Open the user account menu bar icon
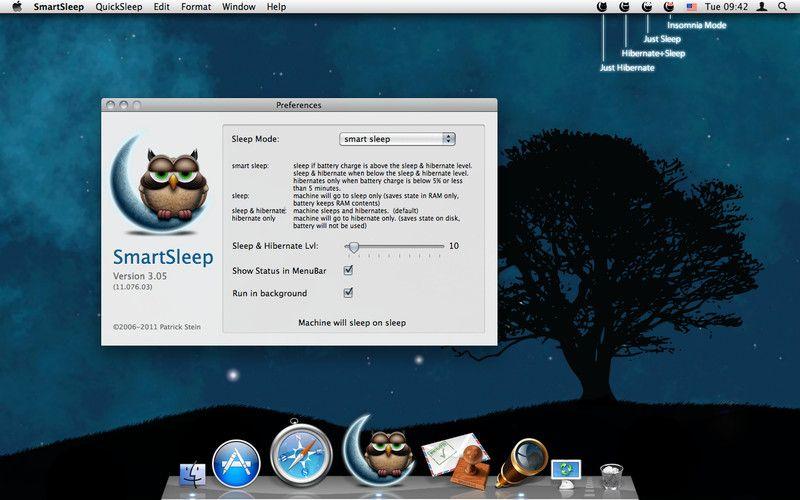 pyautogui.click(x=762, y=7)
